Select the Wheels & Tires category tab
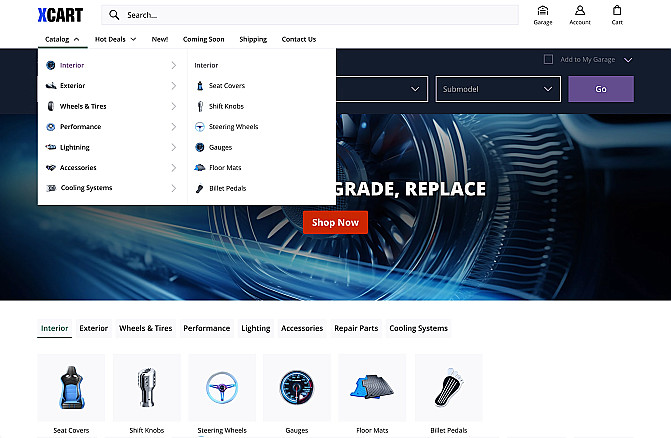This screenshot has width=671, height=438. pos(145,328)
